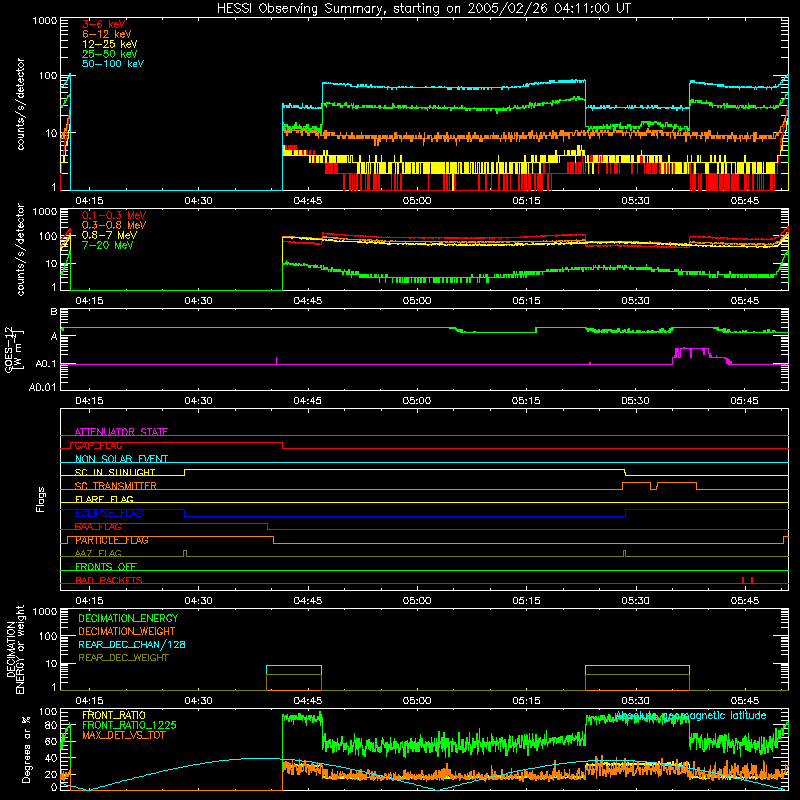
Task: Select the GAP_FLAG label
Action: [x=98, y=445]
